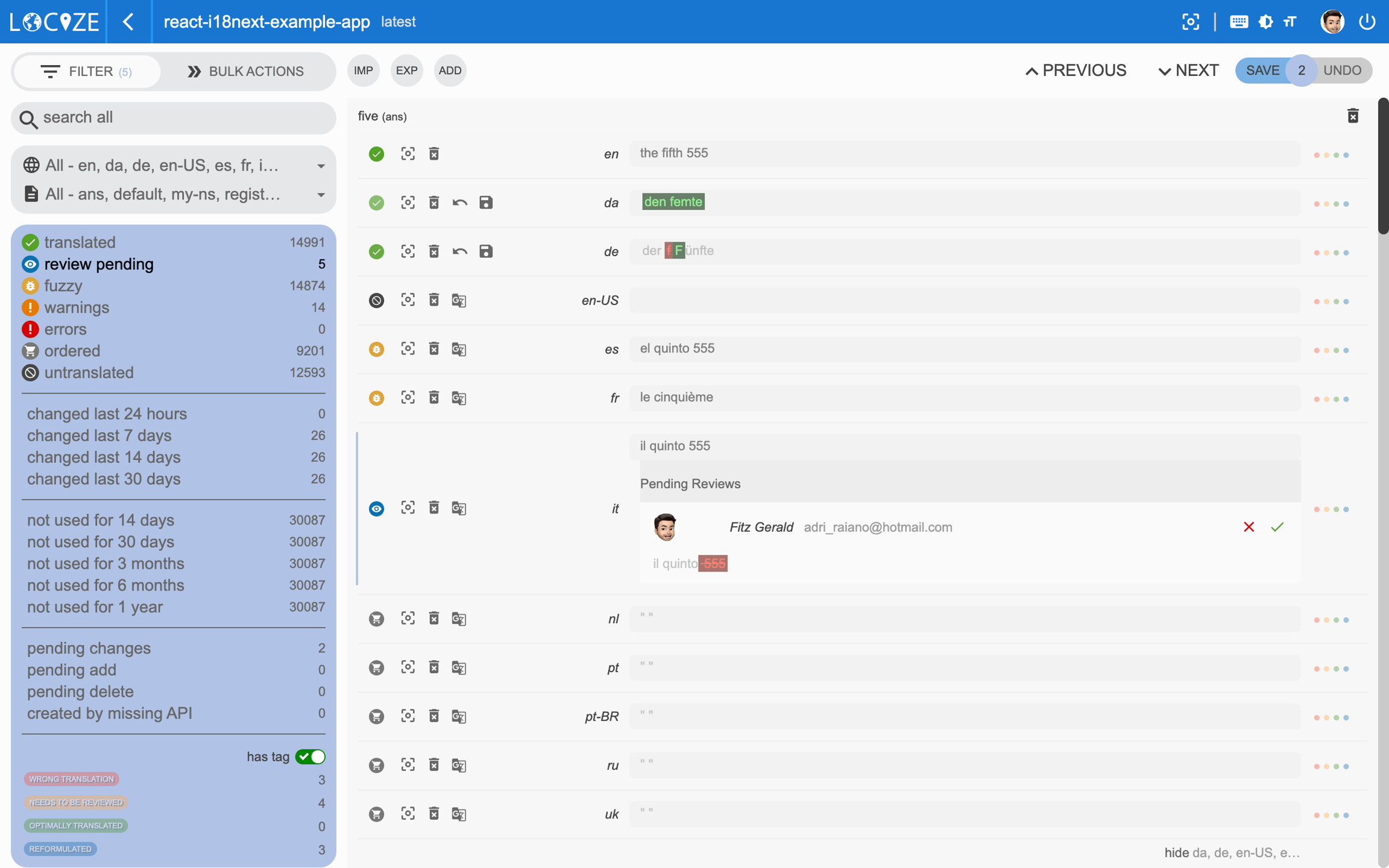Viewport: 1389px width, 868px height.
Task: Switch to the BULK ACTIONS tab
Action: (x=246, y=71)
